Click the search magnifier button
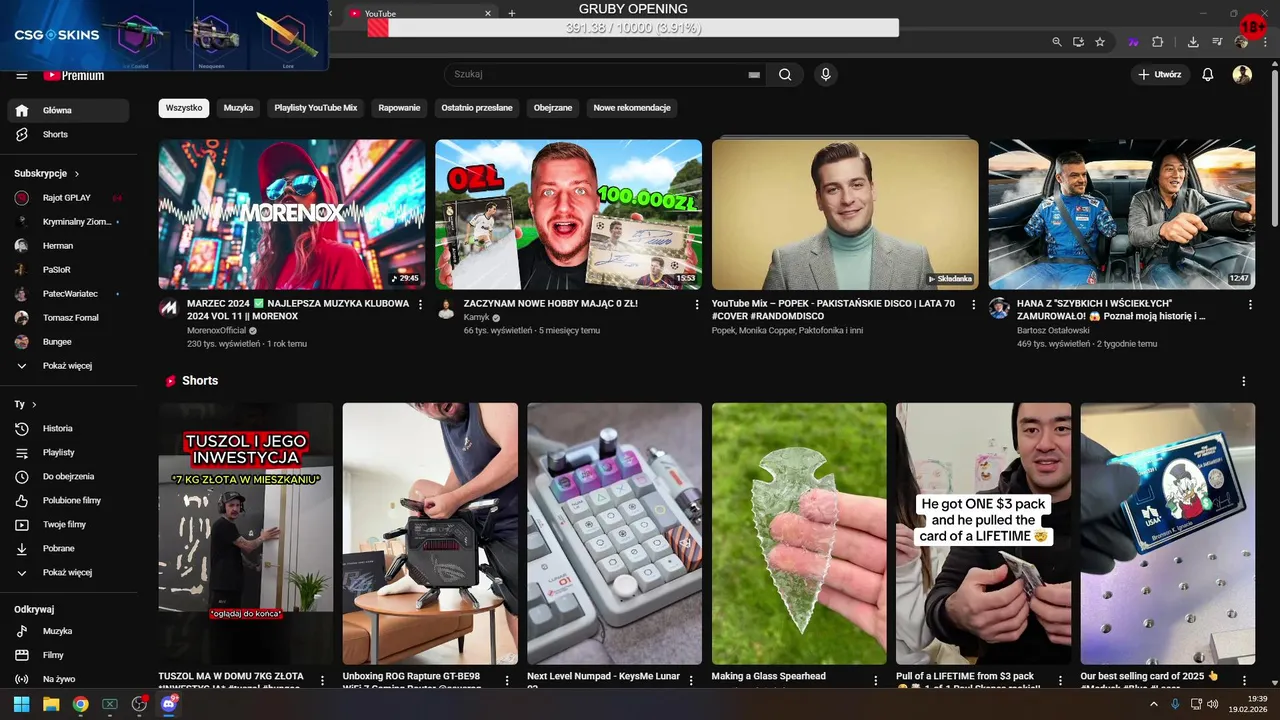Image resolution: width=1280 pixels, height=720 pixels. coord(785,74)
